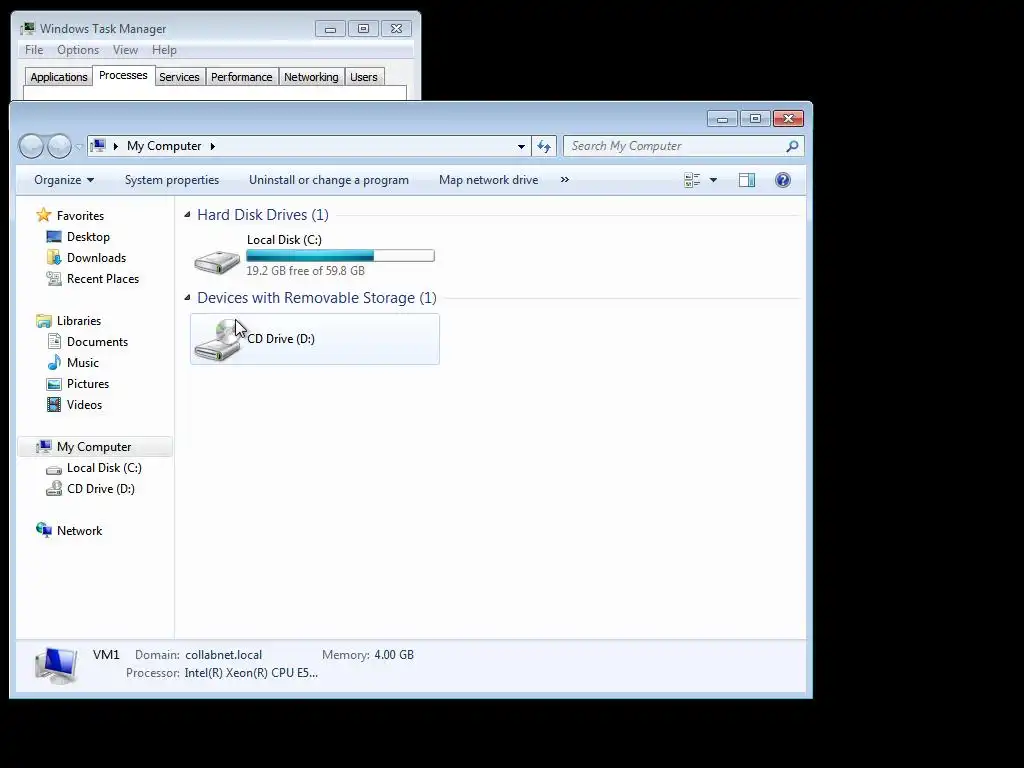Switch to Services tab in Task Manager
This screenshot has width=1024, height=768.
179,77
